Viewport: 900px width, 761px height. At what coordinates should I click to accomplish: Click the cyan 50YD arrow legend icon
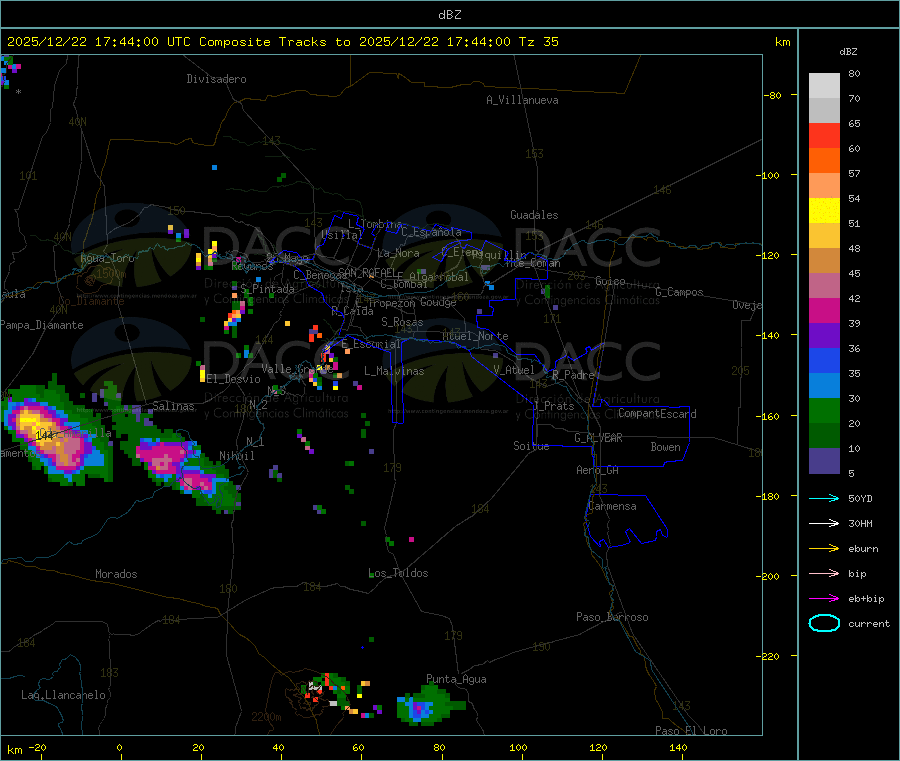(824, 498)
